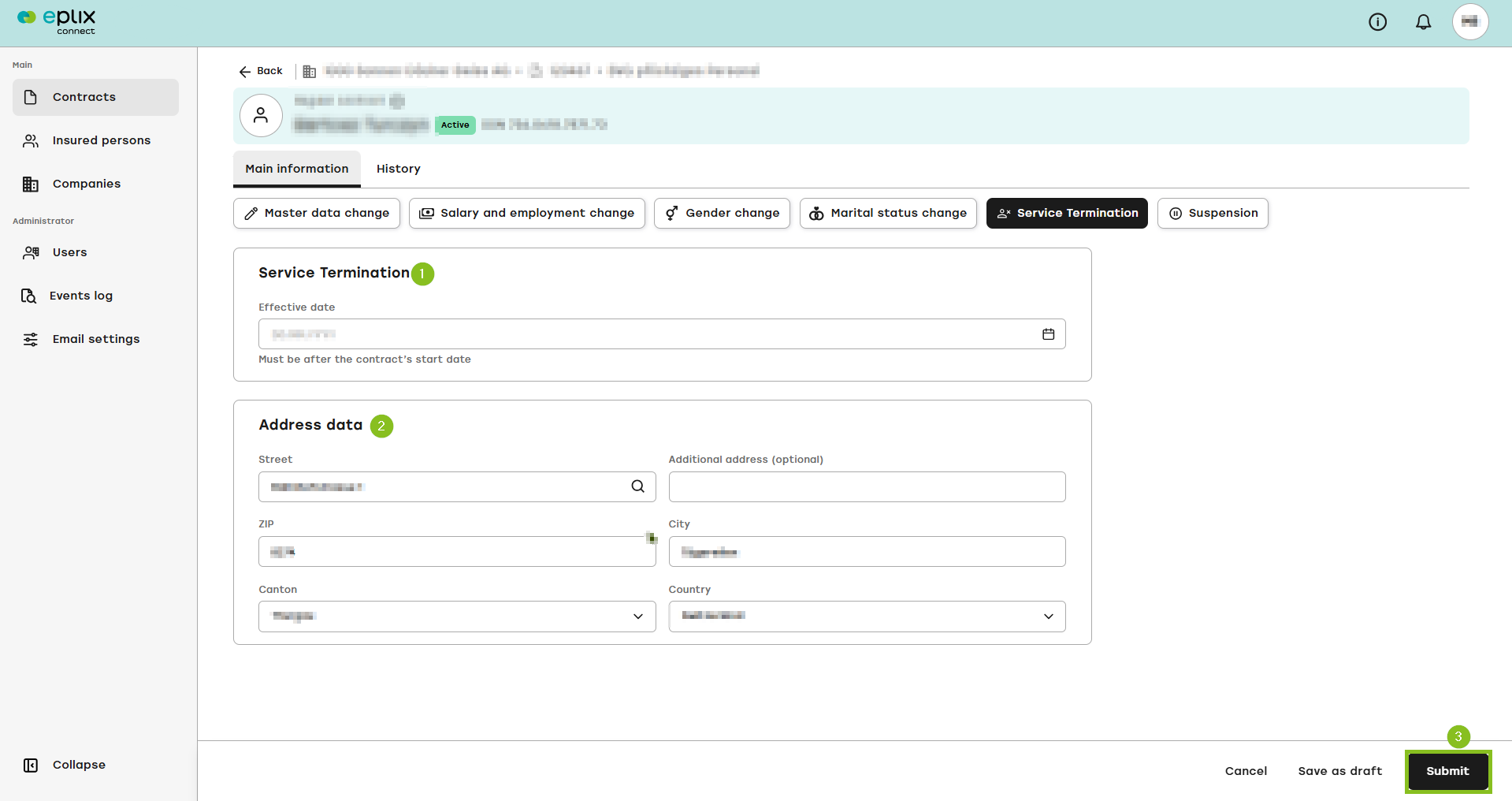The width and height of the screenshot is (1512, 801).
Task: Click the gender symbol icon
Action: point(671,214)
